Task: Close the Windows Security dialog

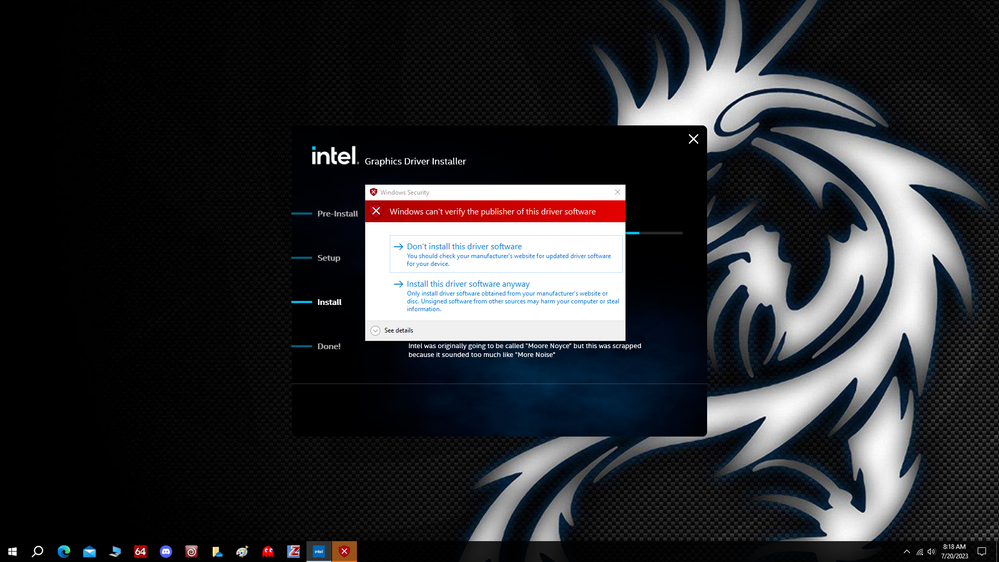Action: pos(617,192)
